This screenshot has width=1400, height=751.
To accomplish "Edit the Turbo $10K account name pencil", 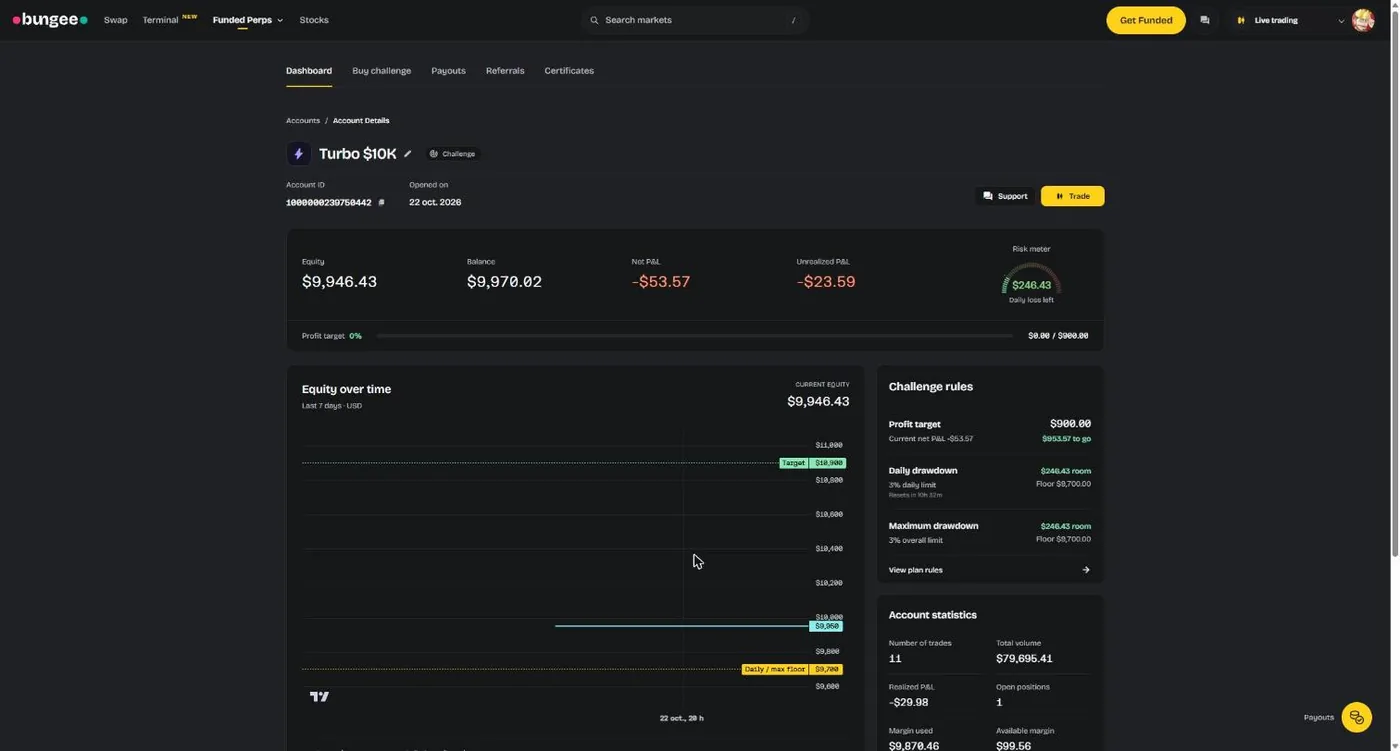I will coord(408,154).
